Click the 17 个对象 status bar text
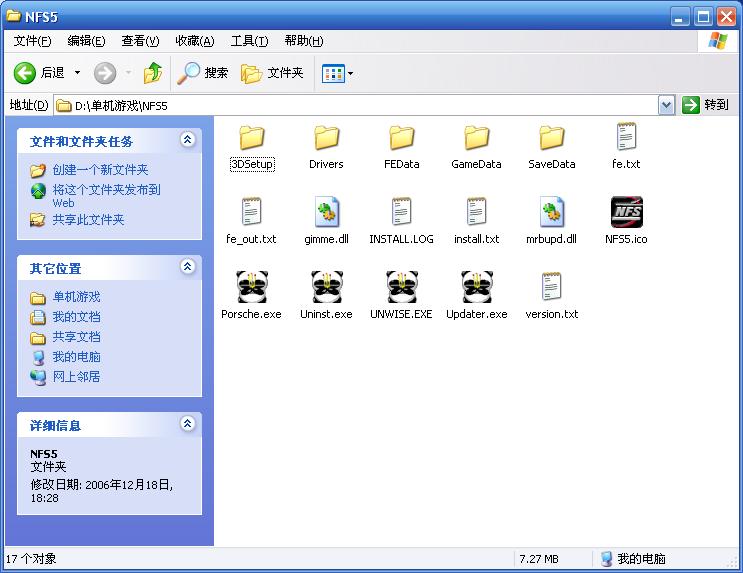This screenshot has width=743, height=573. tap(31, 559)
